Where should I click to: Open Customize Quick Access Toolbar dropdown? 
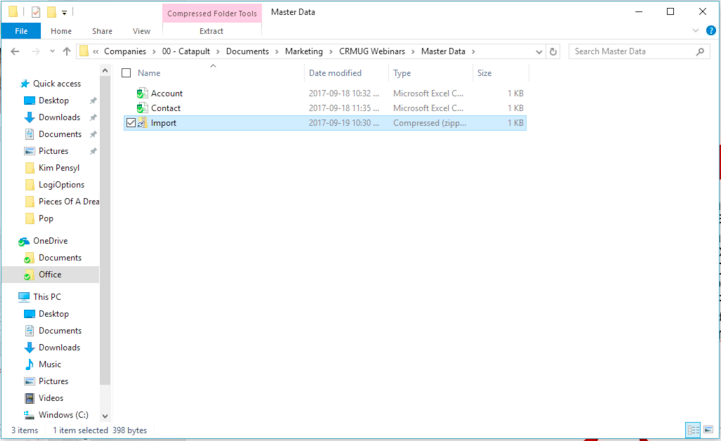[x=64, y=13]
